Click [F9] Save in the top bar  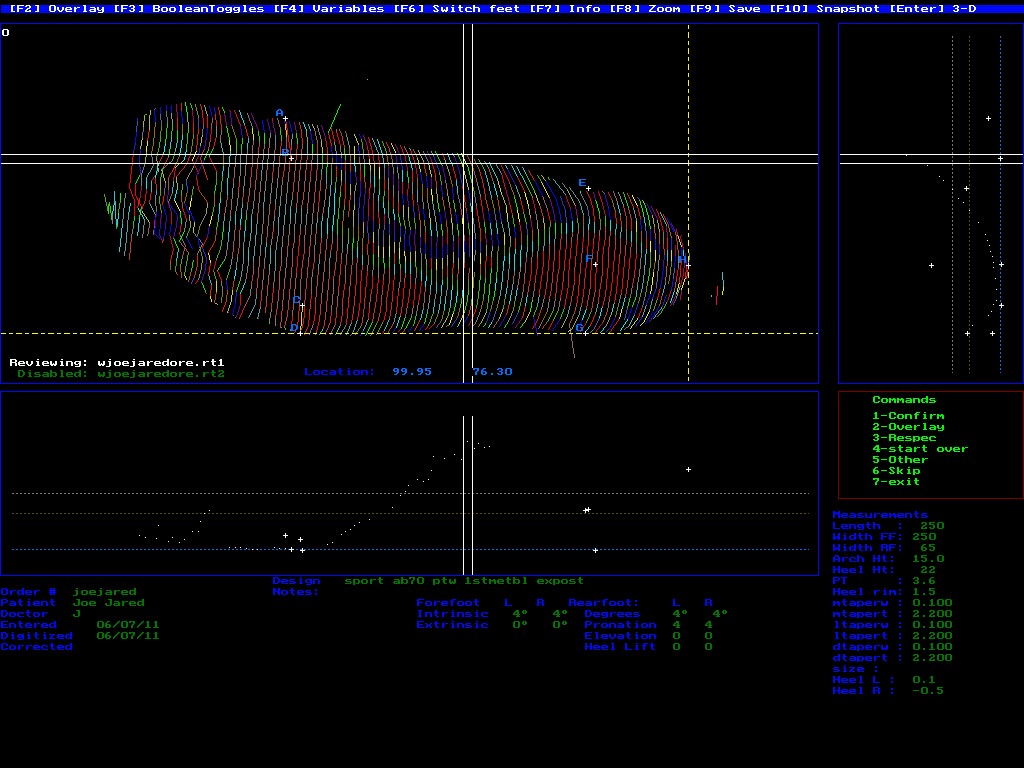point(725,8)
